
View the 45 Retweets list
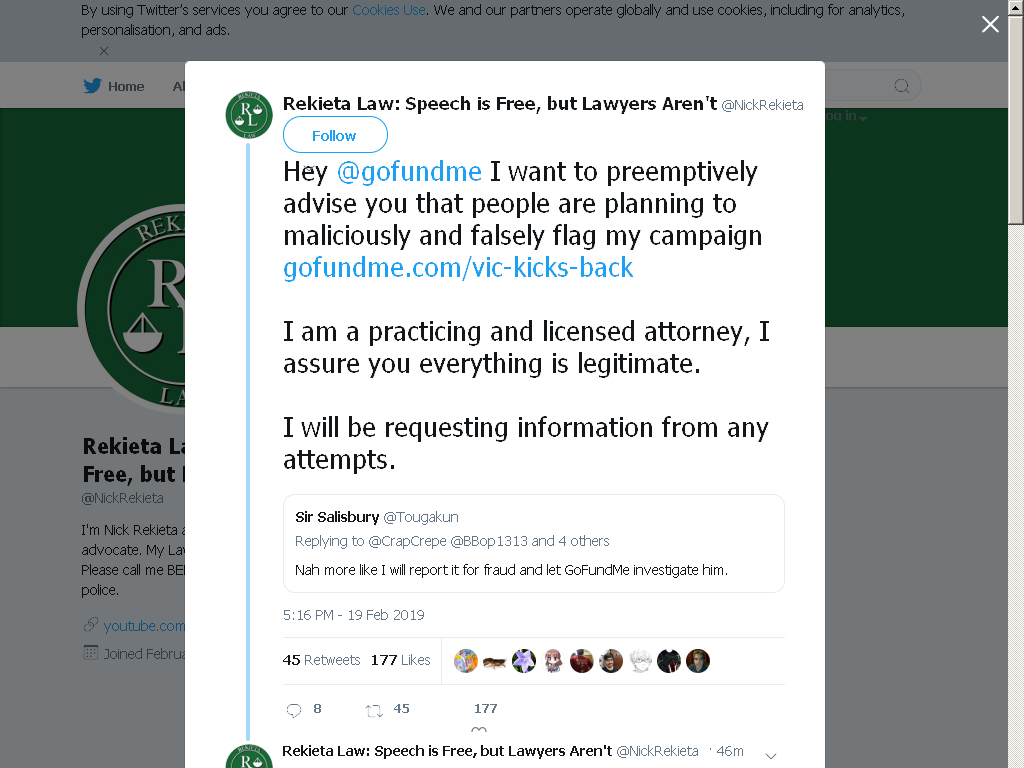tap(321, 660)
